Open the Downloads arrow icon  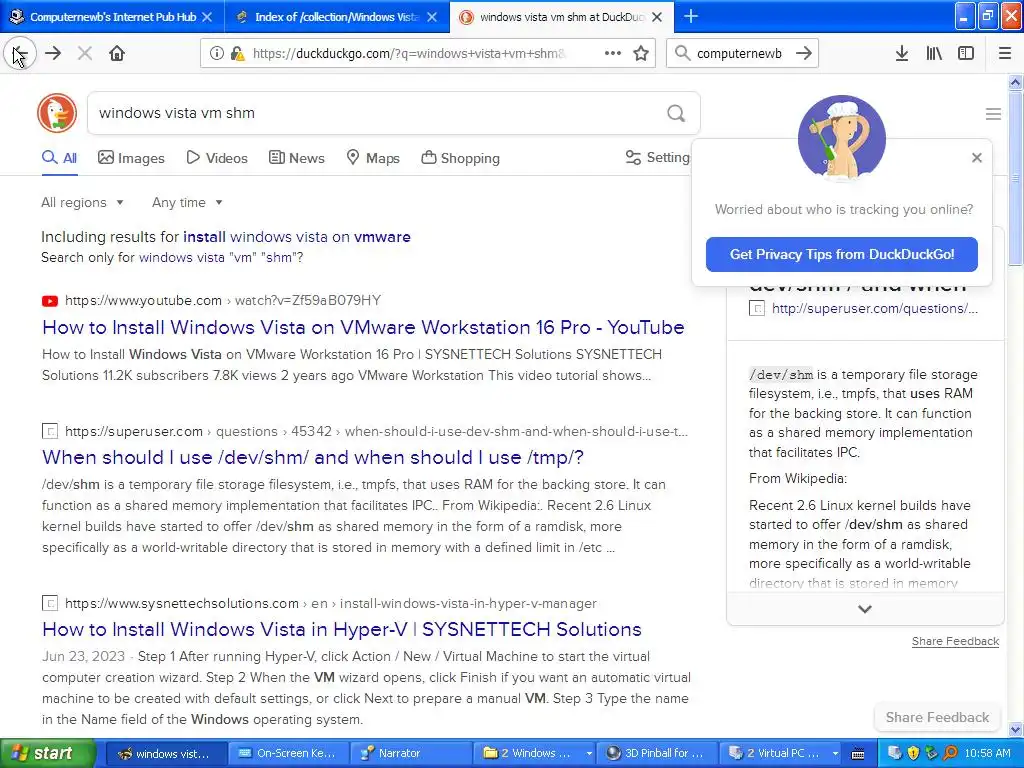pos(902,54)
